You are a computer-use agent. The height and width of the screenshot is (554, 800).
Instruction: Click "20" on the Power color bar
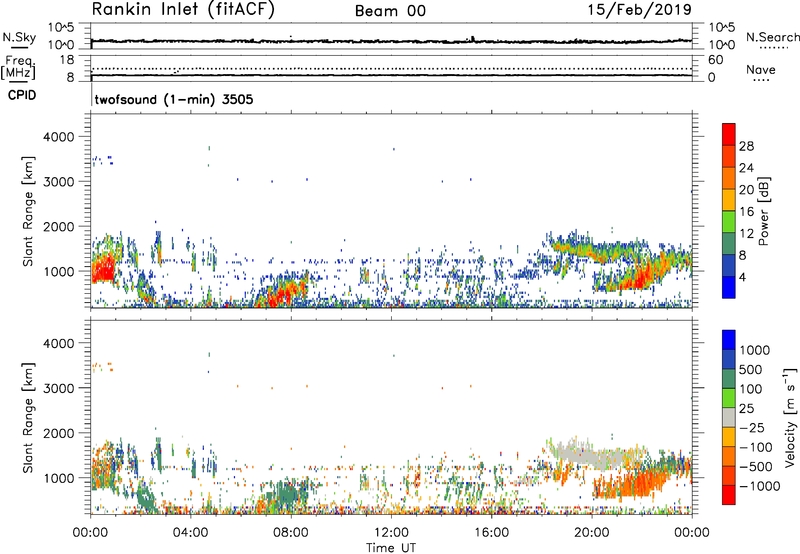click(746, 190)
